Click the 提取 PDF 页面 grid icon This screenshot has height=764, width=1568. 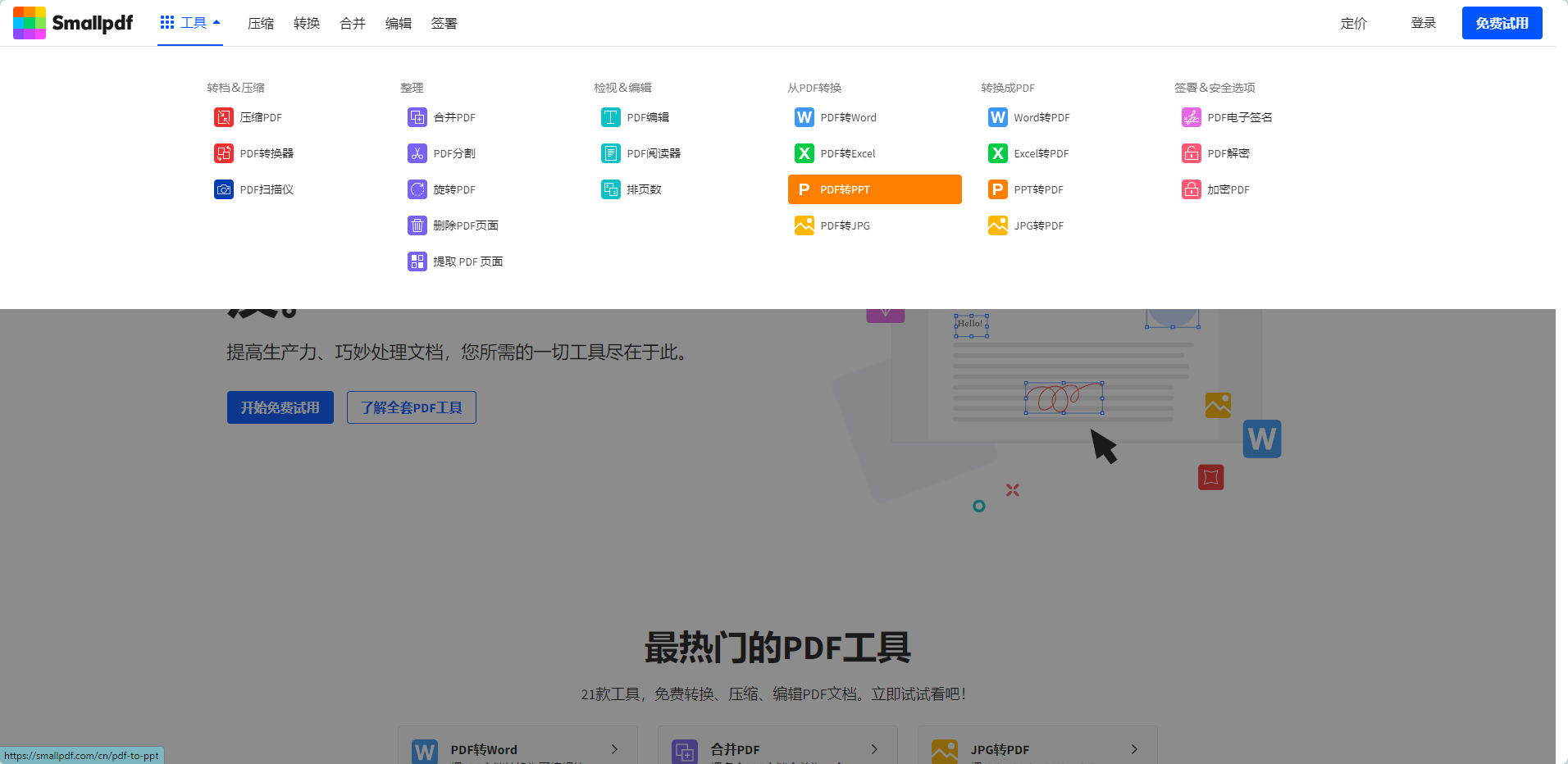417,261
